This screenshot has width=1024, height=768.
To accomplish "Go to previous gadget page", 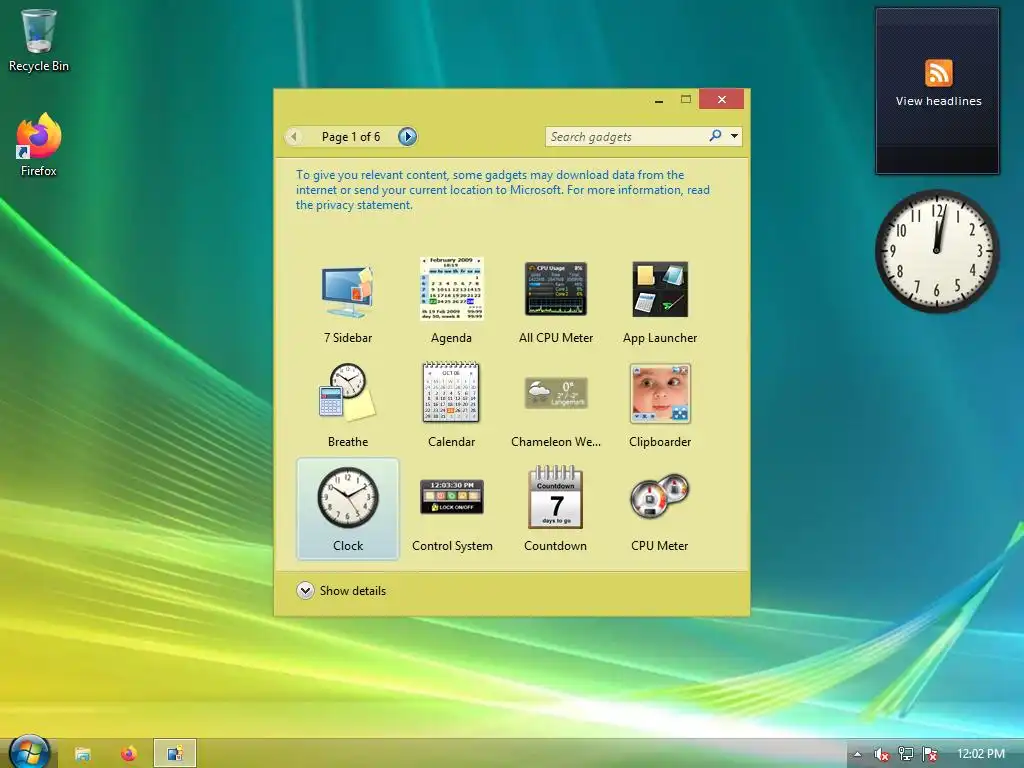I will click(x=294, y=136).
